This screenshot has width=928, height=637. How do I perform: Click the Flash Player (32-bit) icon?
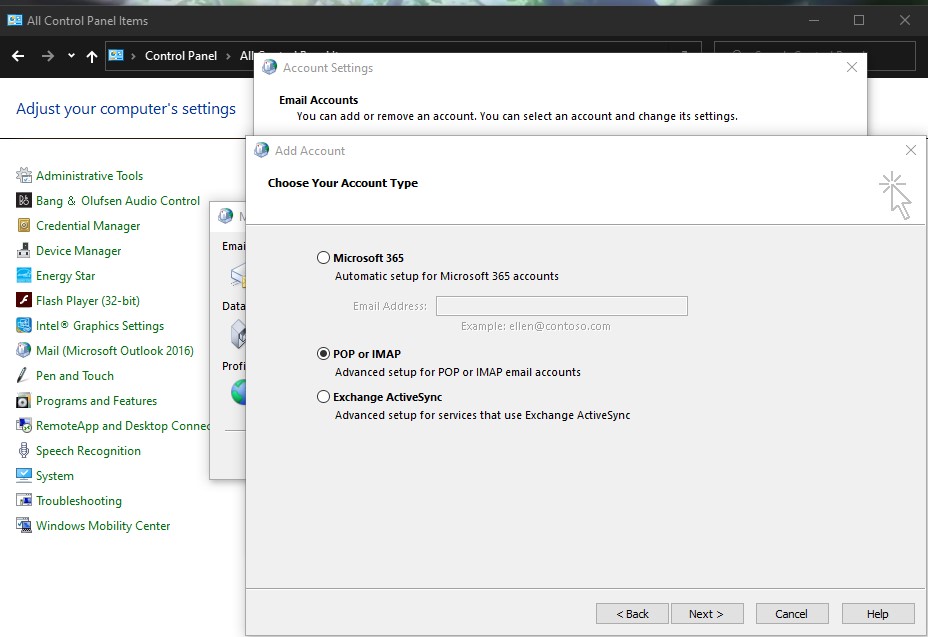[24, 300]
